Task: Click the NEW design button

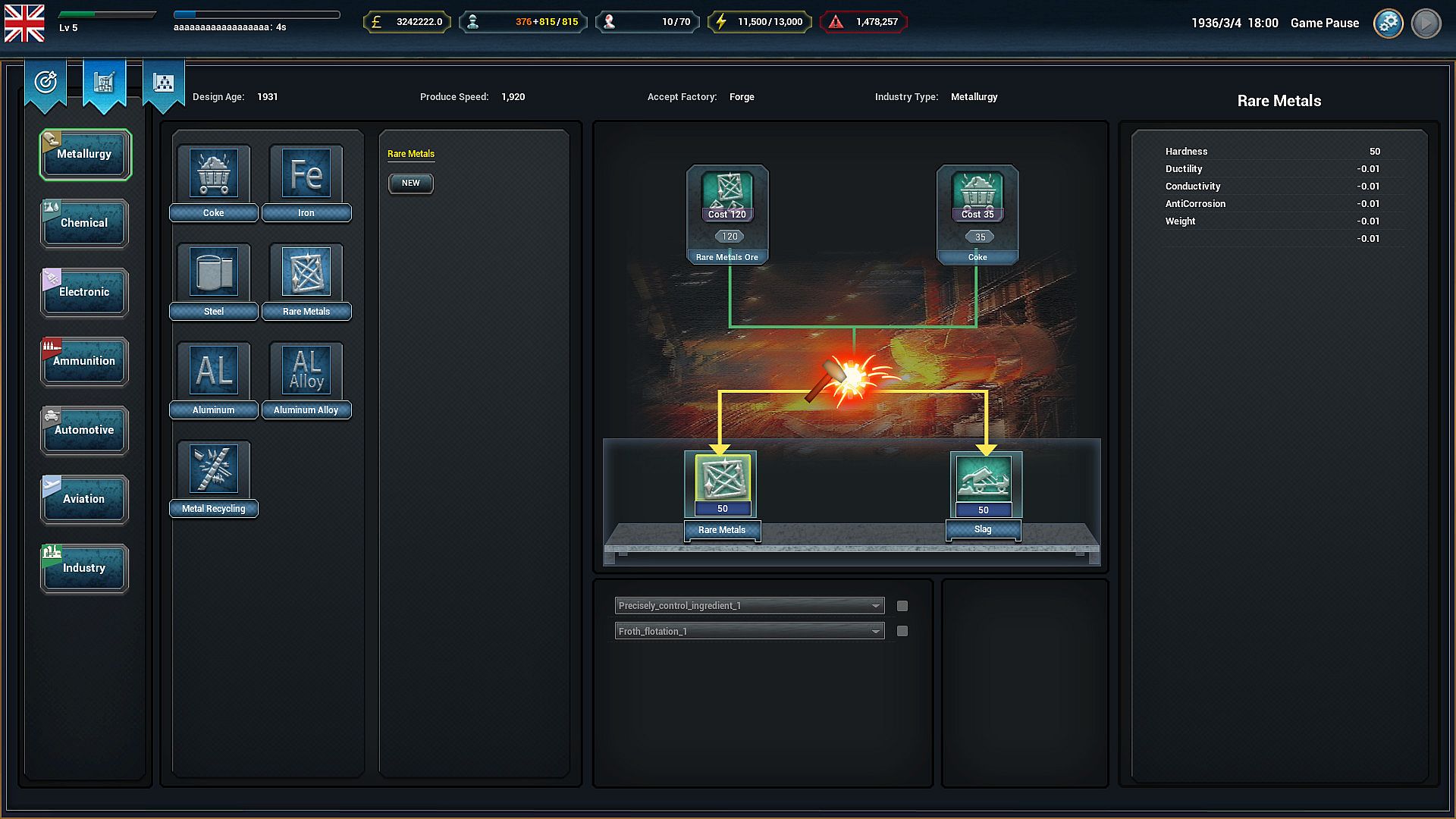Action: tap(410, 183)
